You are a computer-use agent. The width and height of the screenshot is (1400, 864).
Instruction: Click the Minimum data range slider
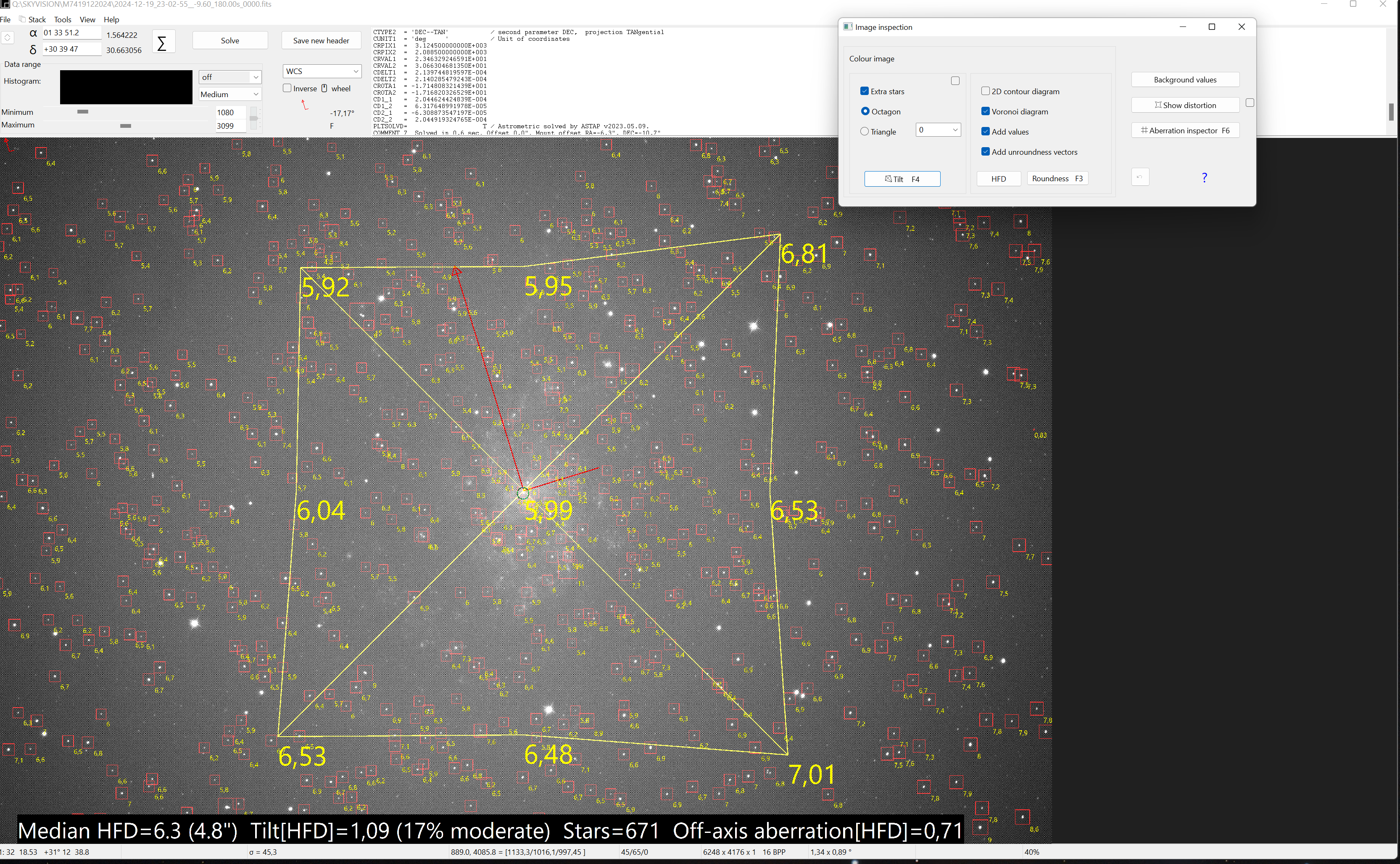(x=83, y=112)
